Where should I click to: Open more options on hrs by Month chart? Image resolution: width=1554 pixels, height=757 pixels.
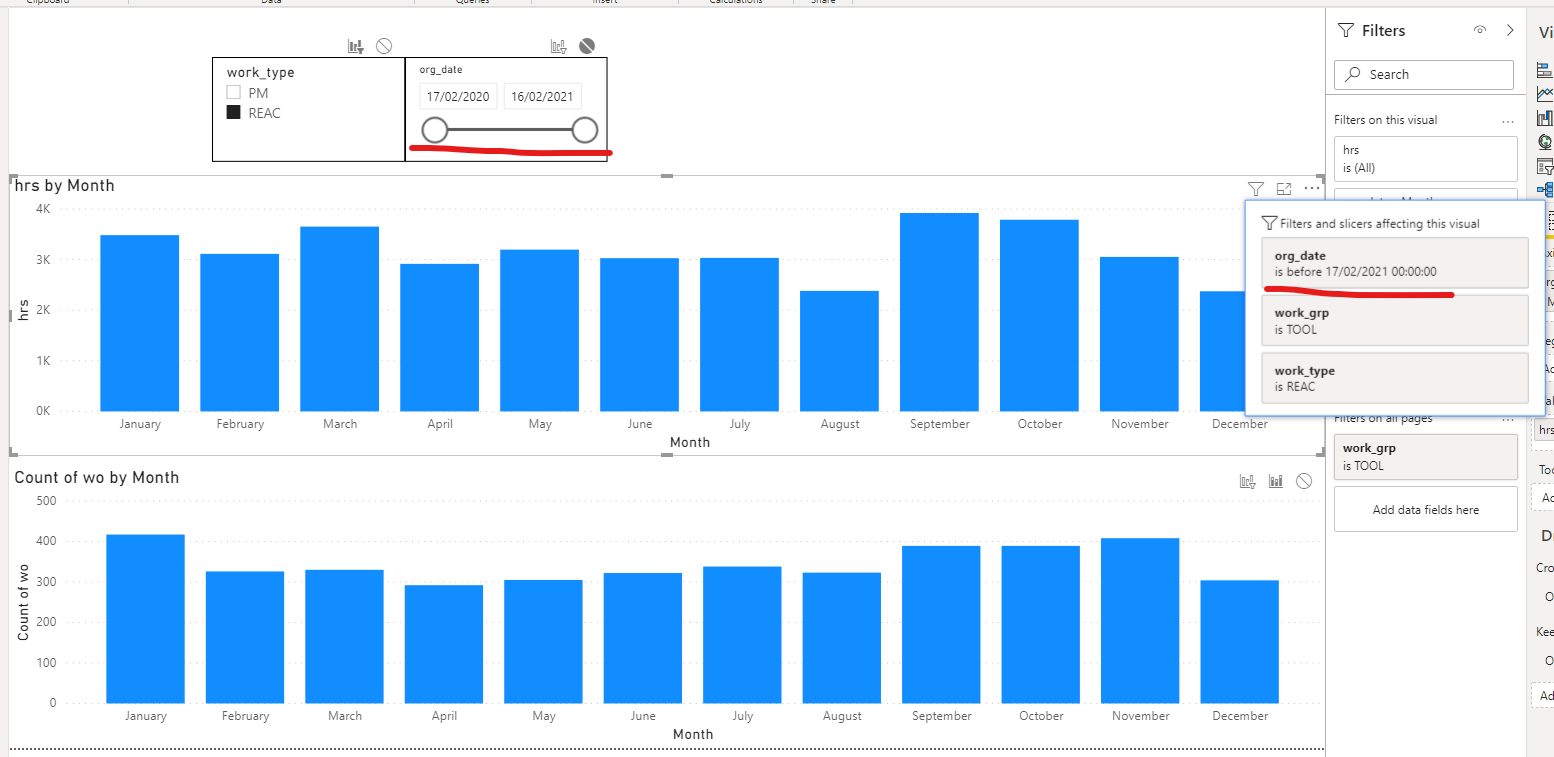click(x=1312, y=188)
